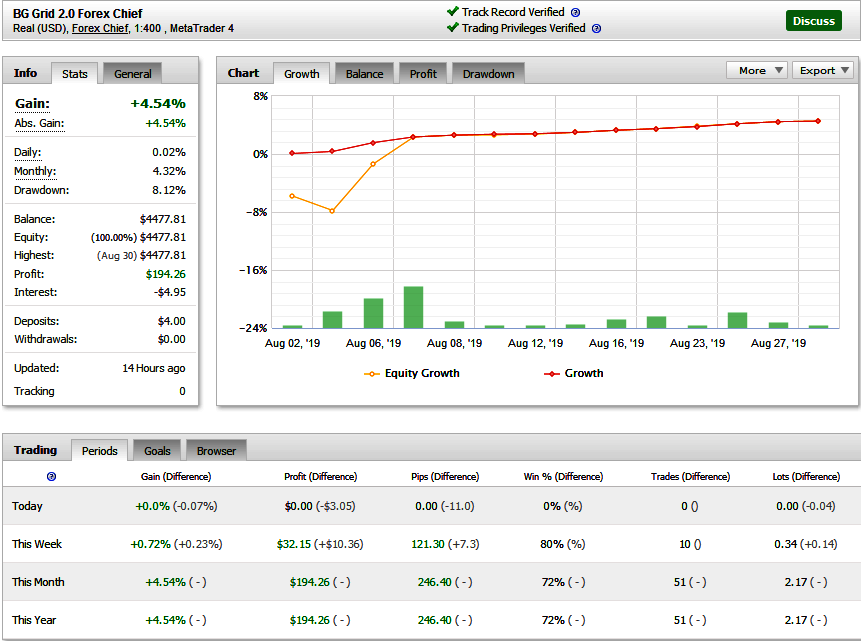Click the Today row label
Screen dimensions: 861x641
point(27,506)
